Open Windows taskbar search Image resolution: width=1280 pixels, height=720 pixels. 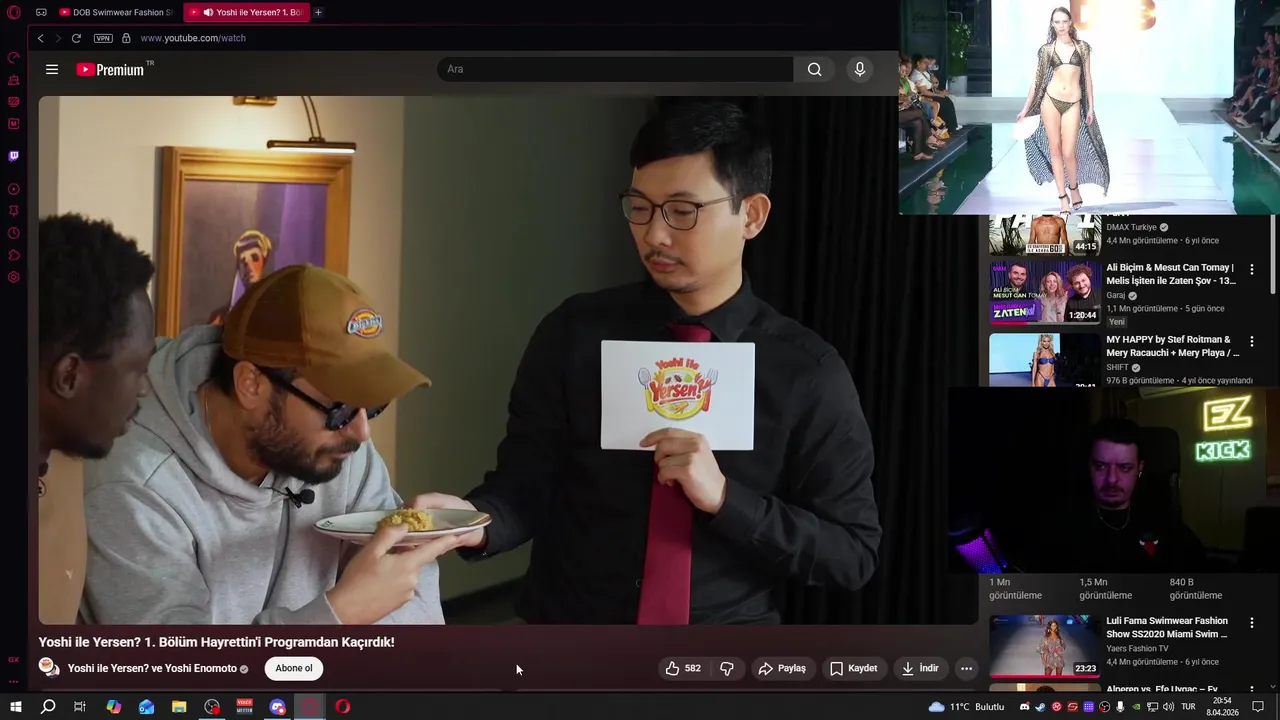[x=47, y=707]
